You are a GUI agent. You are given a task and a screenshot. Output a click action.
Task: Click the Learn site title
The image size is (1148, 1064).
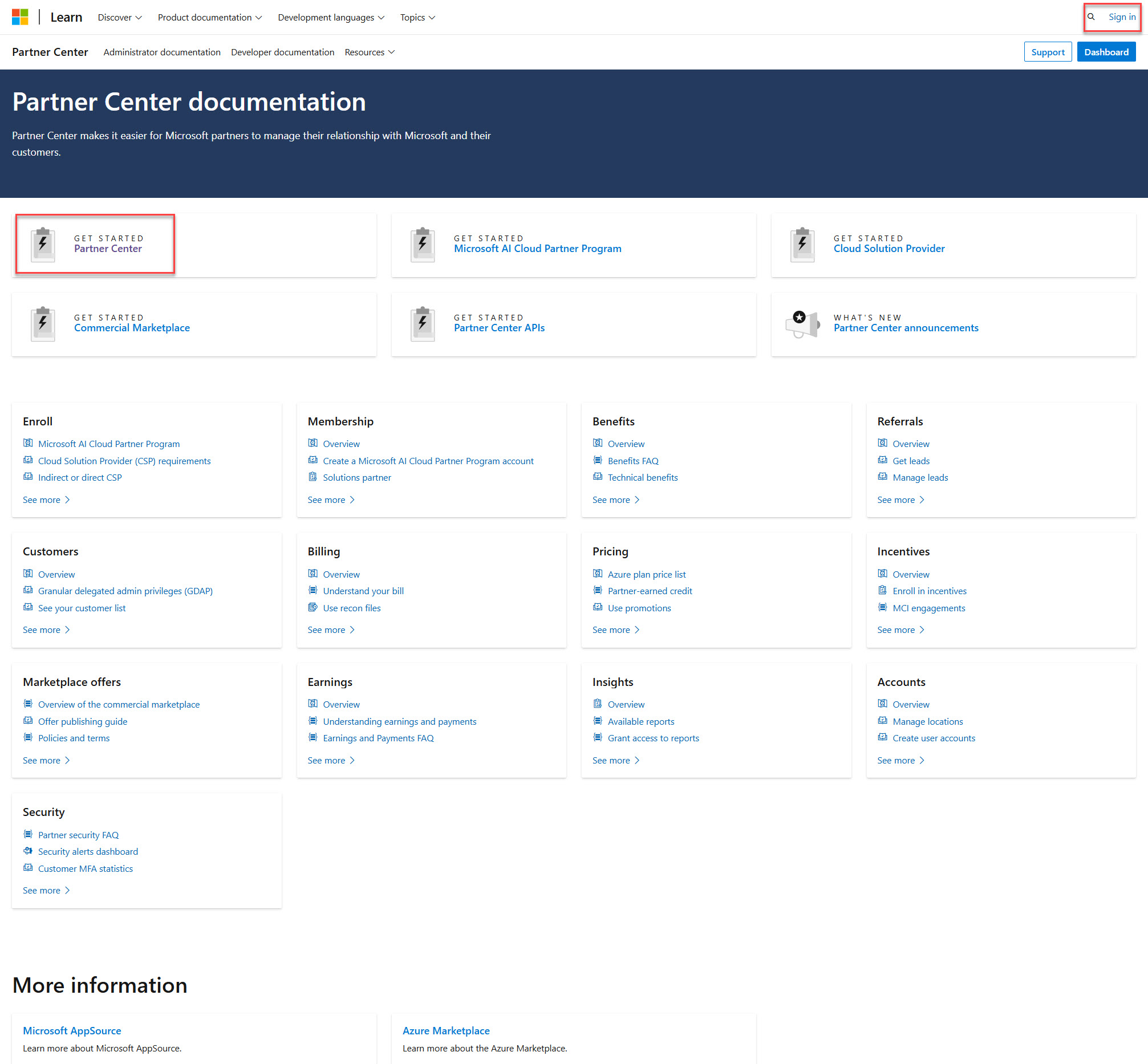[x=66, y=17]
